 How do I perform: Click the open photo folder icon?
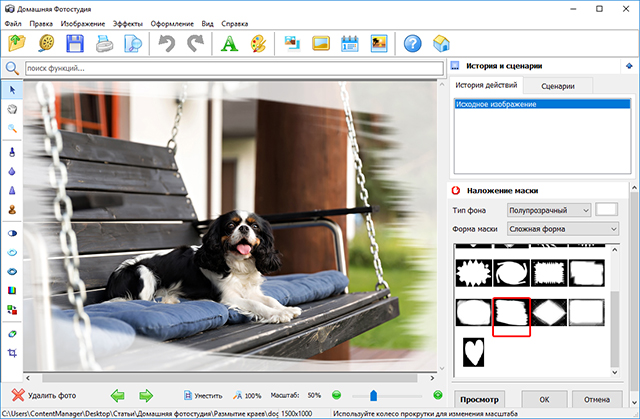[17, 43]
